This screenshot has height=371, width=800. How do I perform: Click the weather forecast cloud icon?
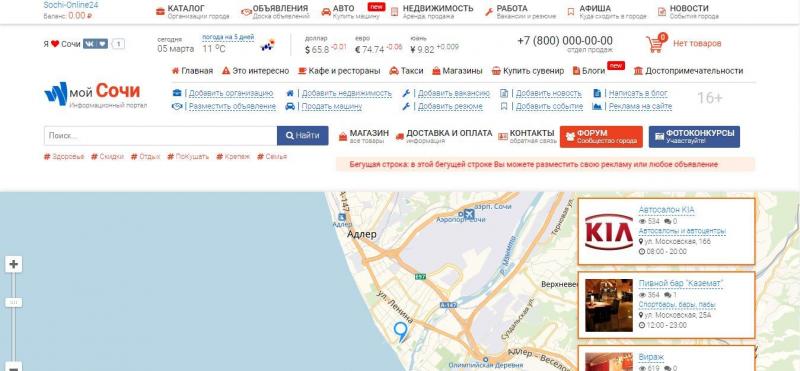coord(268,44)
